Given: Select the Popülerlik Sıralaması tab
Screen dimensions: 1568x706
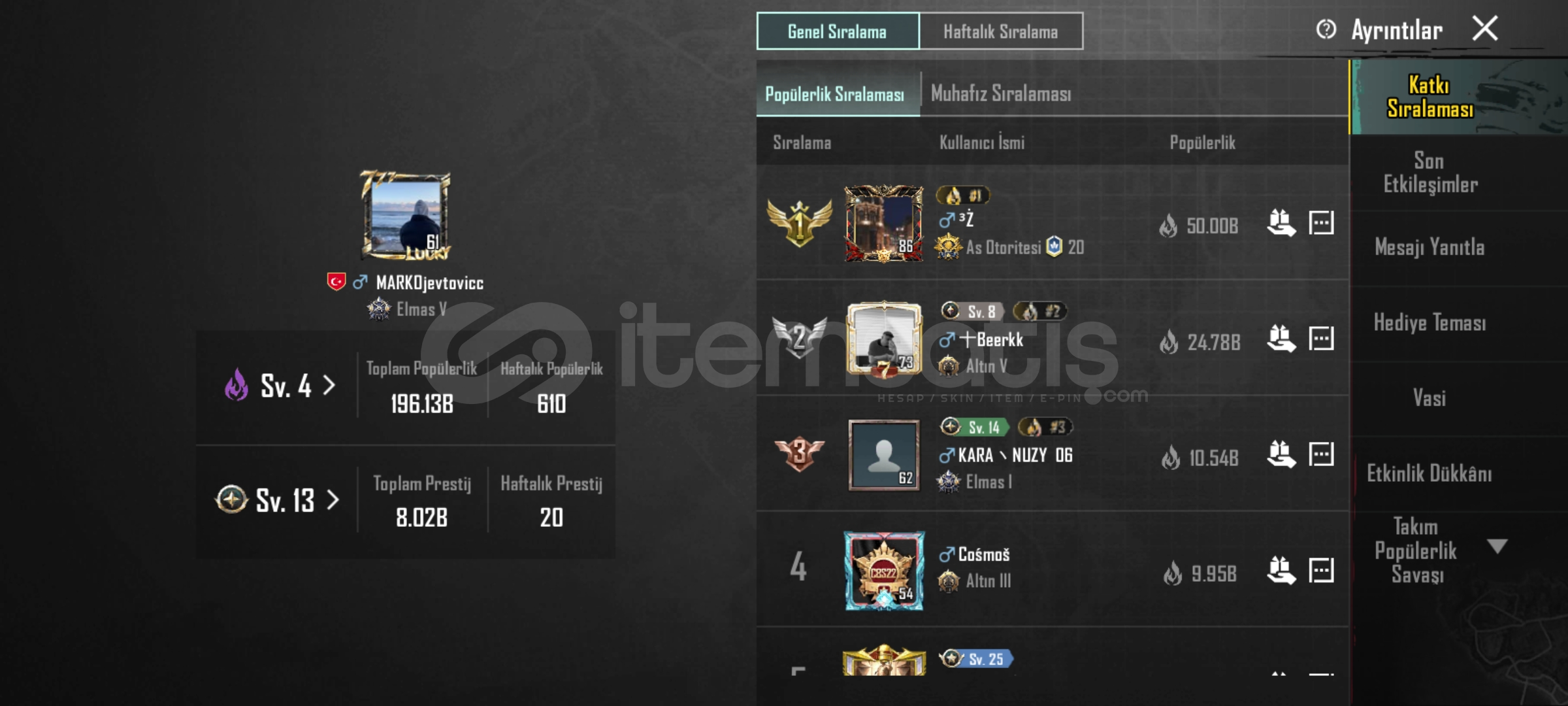Looking at the screenshot, I should (835, 95).
